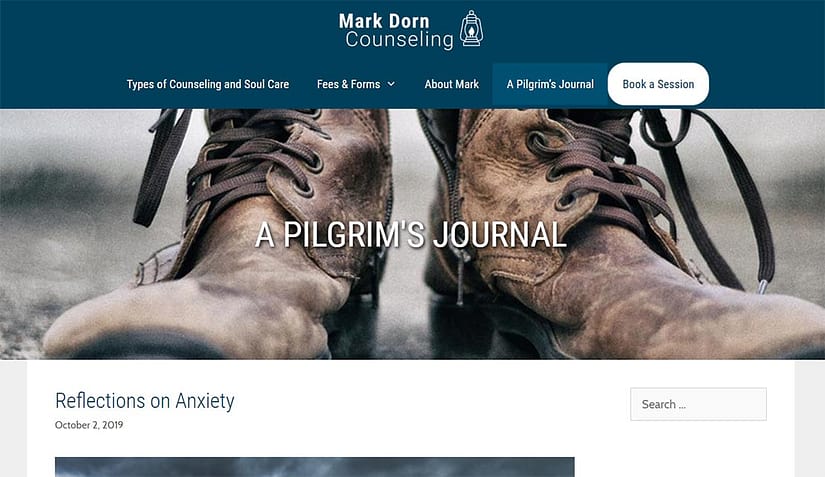Click the A PILGRIM'S JOURNAL hero heading
Screen dimensions: 825x477
(x=411, y=235)
